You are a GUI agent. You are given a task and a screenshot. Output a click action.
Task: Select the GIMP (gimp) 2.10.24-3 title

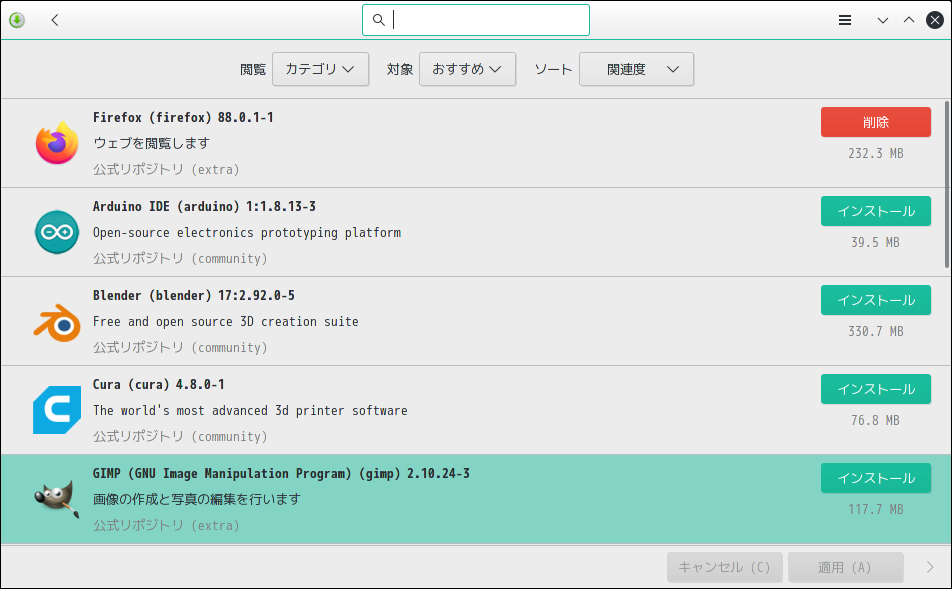281,474
